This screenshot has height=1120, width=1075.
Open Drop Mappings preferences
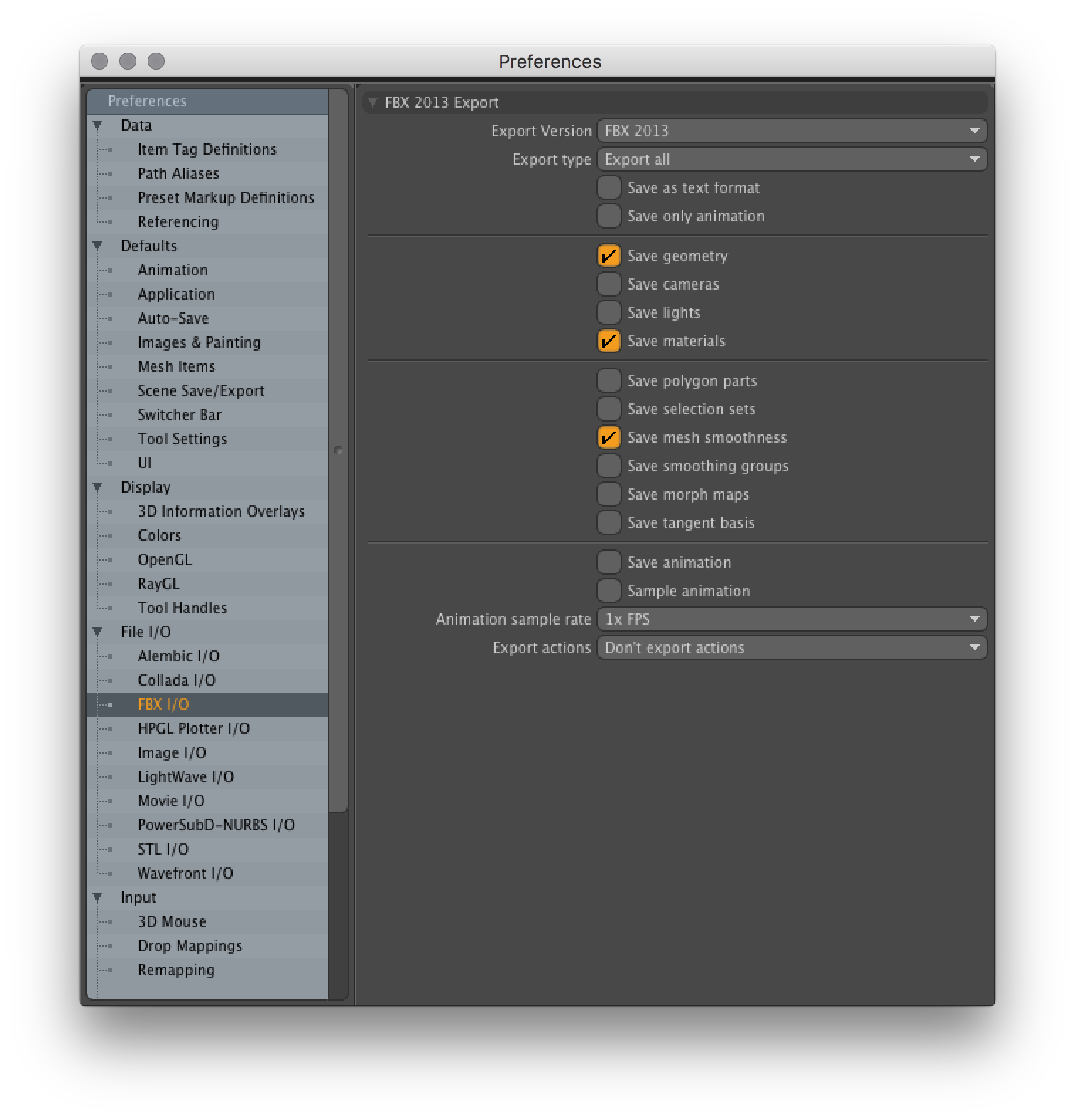pyautogui.click(x=207, y=946)
